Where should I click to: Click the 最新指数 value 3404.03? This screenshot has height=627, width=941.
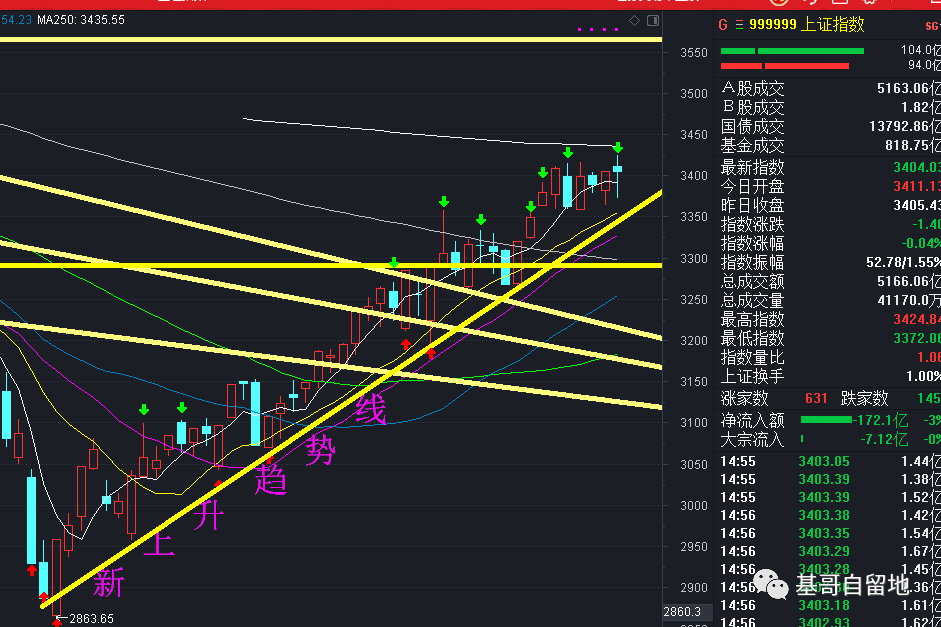click(916, 167)
